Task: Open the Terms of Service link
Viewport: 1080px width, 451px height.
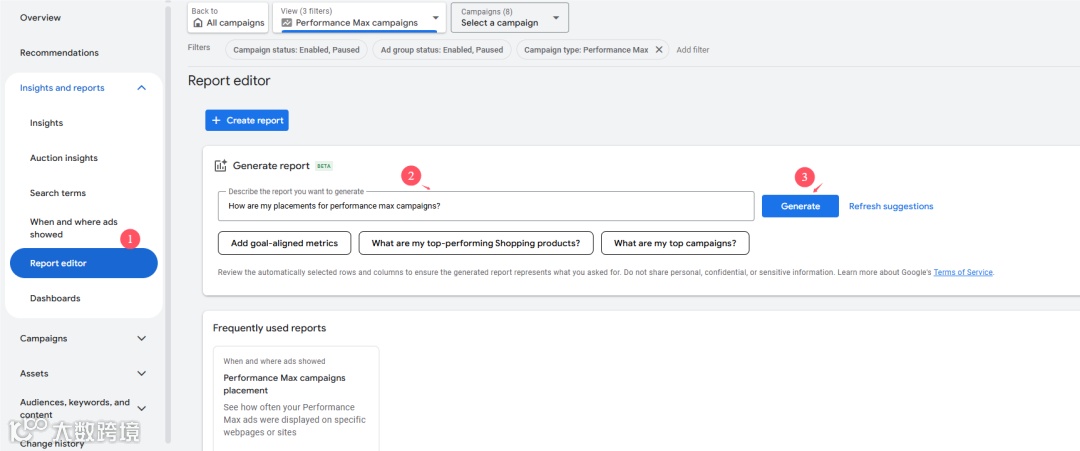Action: [x=963, y=272]
